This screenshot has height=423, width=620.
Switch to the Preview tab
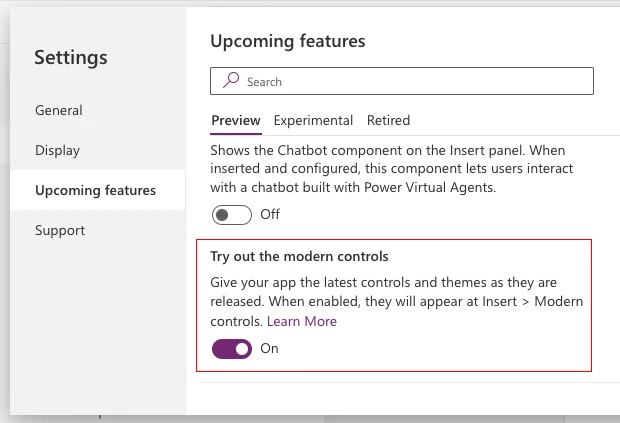tap(236, 120)
